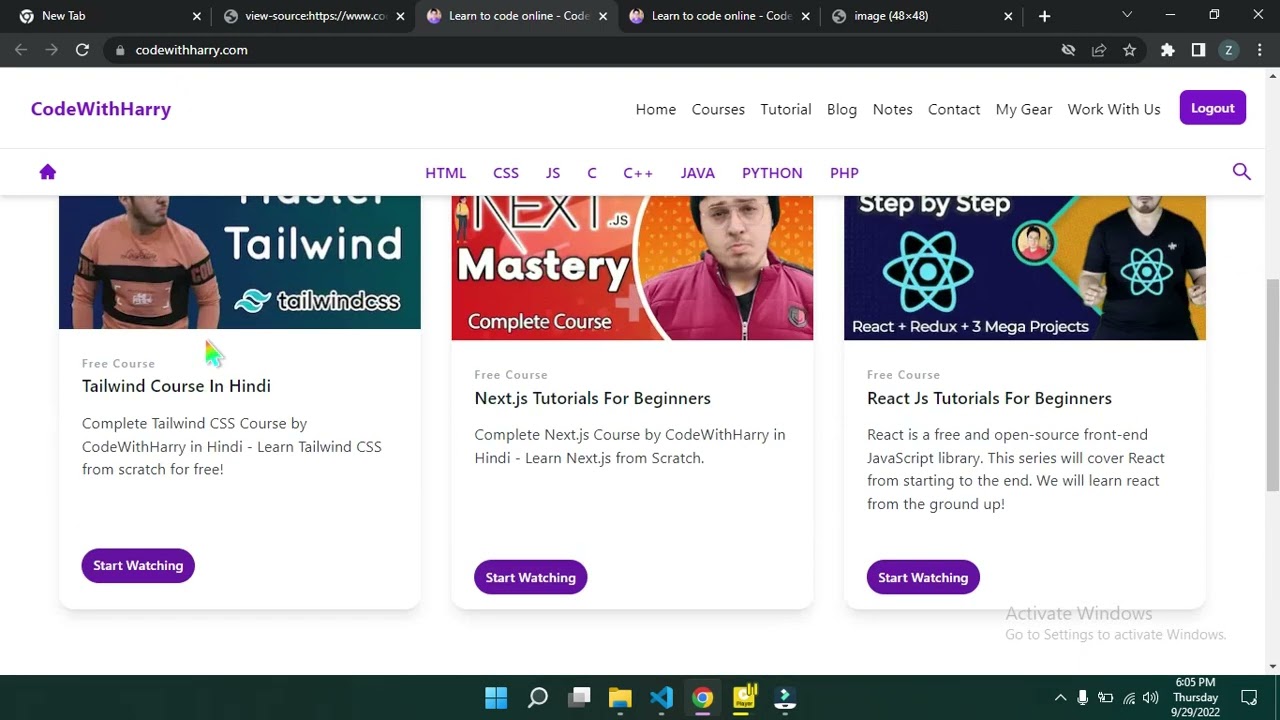Open the share page icon in address bar
The image size is (1280, 720).
coord(1099,50)
